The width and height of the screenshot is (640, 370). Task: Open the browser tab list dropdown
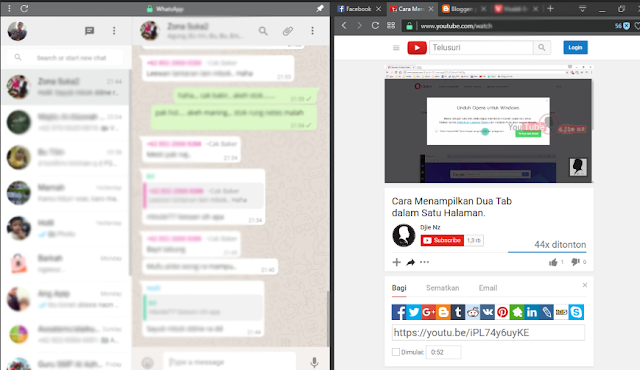(582, 9)
